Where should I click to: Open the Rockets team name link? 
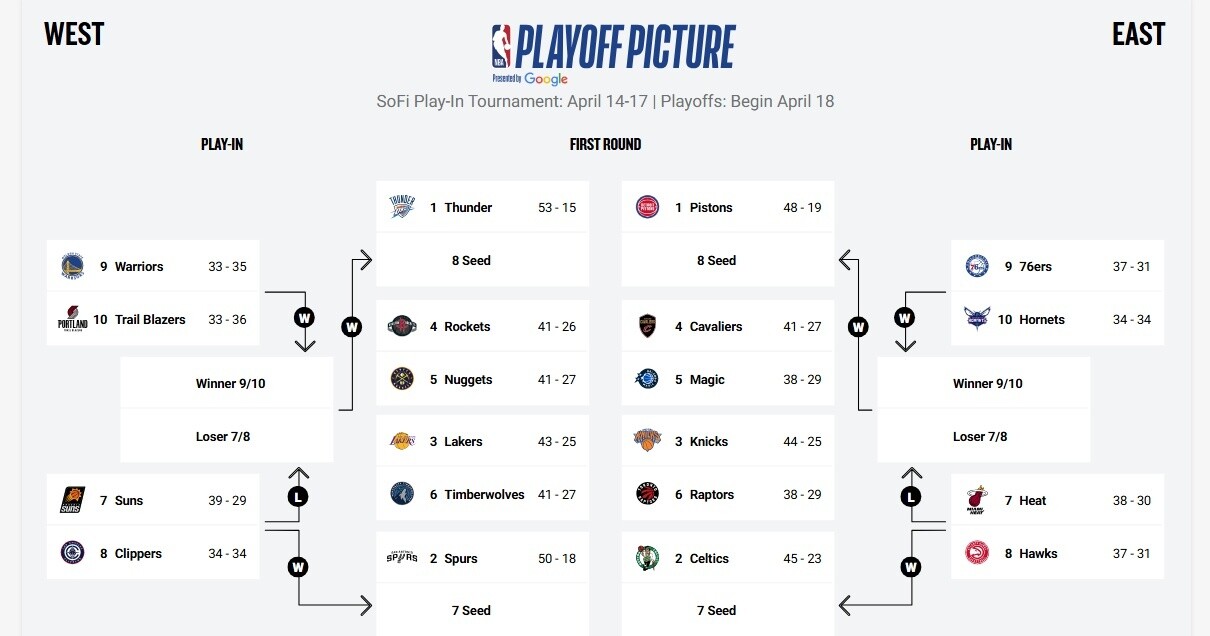(467, 326)
